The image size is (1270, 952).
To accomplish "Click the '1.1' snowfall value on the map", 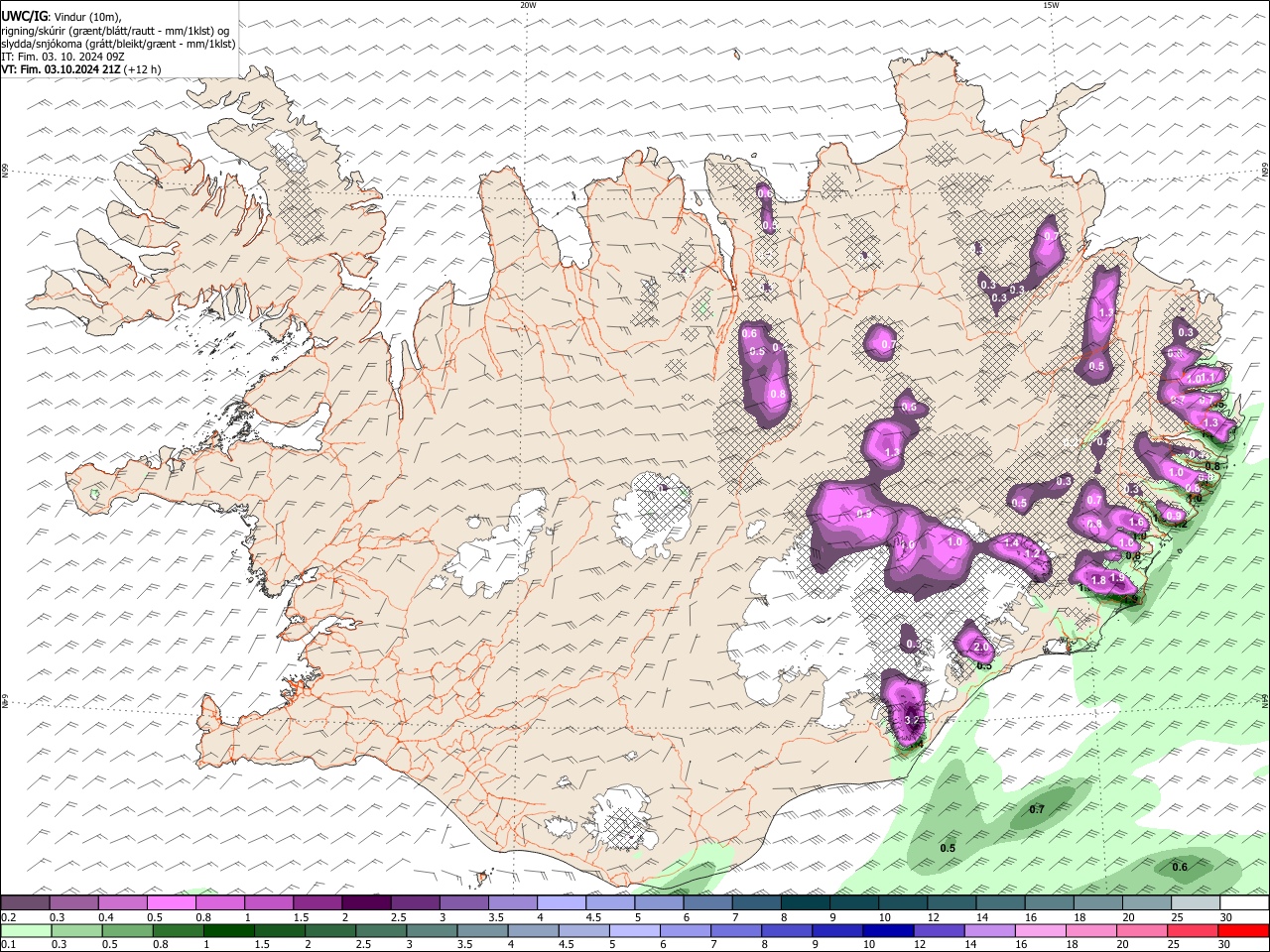I will tap(1207, 378).
